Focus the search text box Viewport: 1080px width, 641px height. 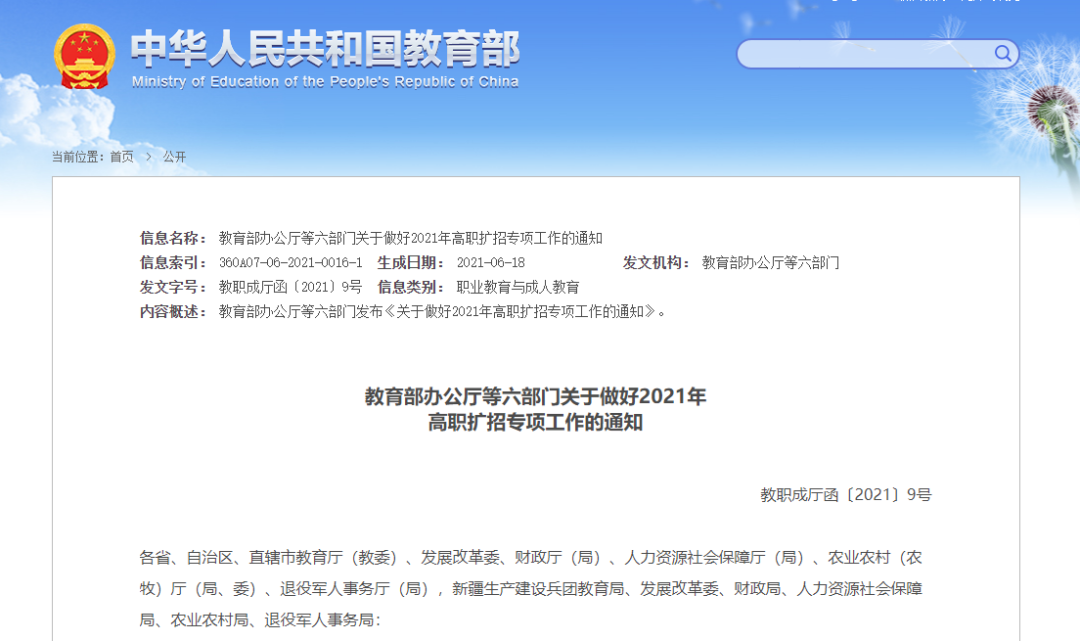click(865, 54)
